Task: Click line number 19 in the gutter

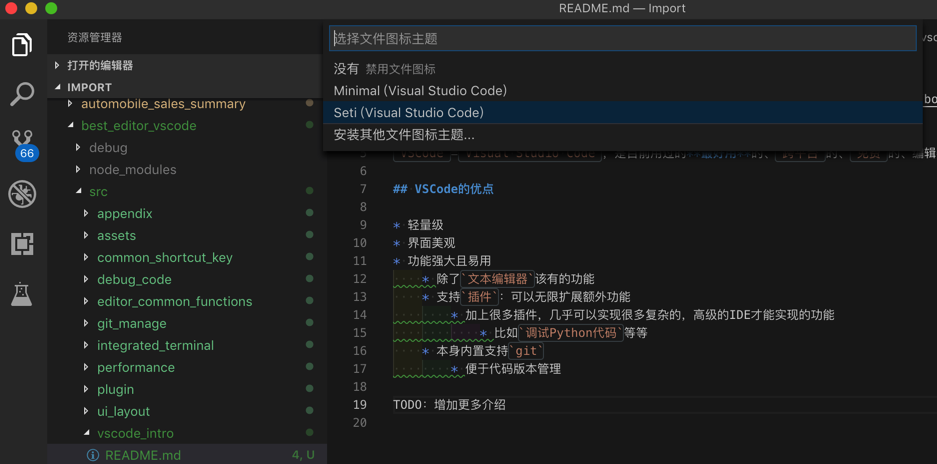Action: click(359, 404)
